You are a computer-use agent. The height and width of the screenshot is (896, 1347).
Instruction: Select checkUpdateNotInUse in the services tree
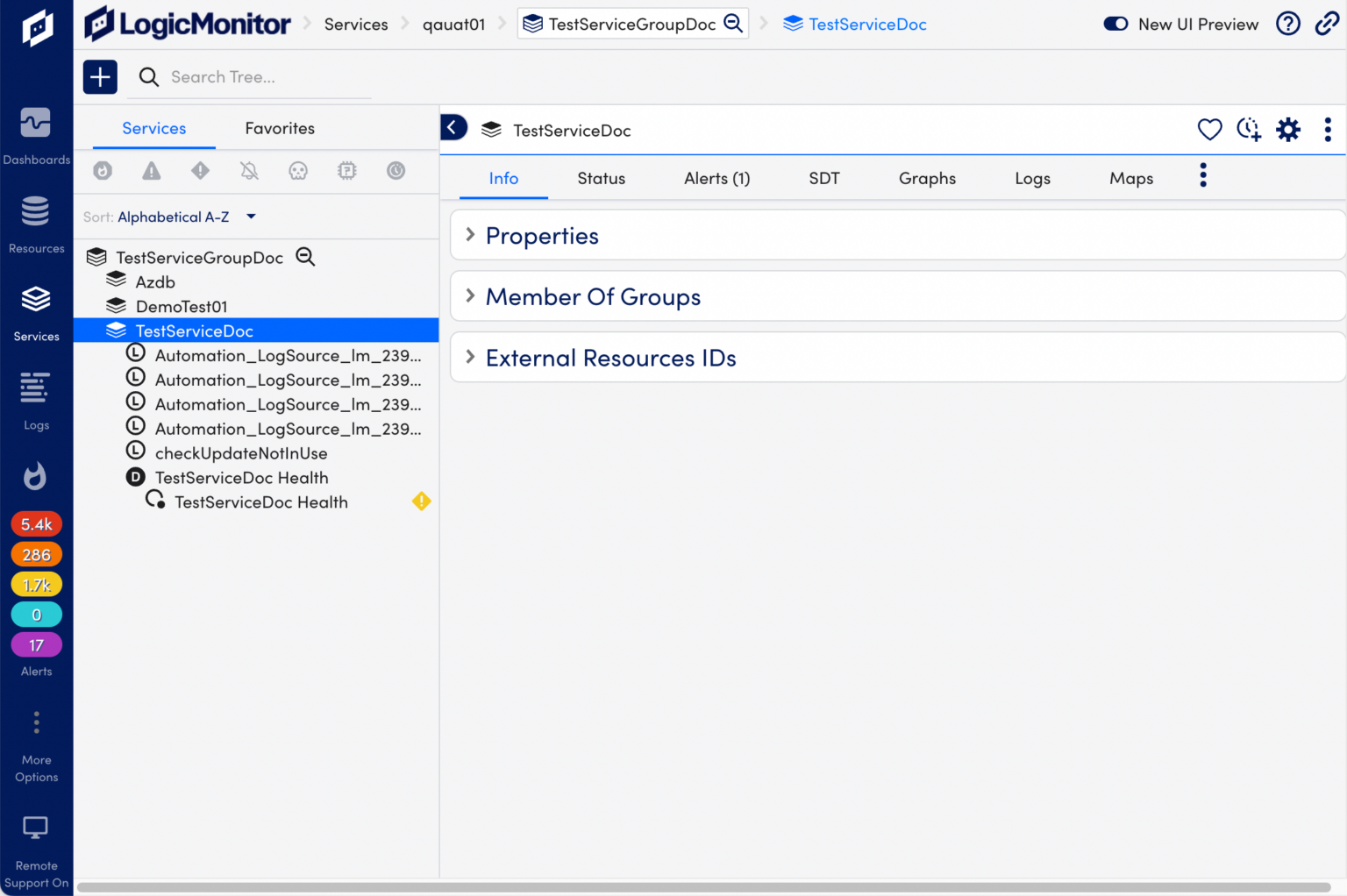[x=241, y=453]
